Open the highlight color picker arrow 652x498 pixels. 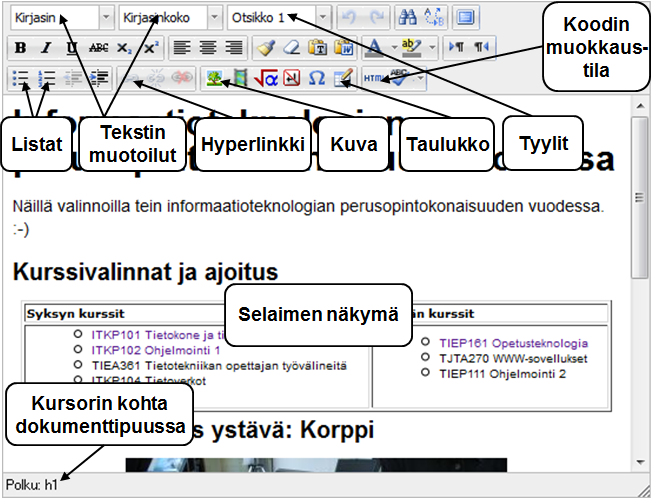coord(432,48)
